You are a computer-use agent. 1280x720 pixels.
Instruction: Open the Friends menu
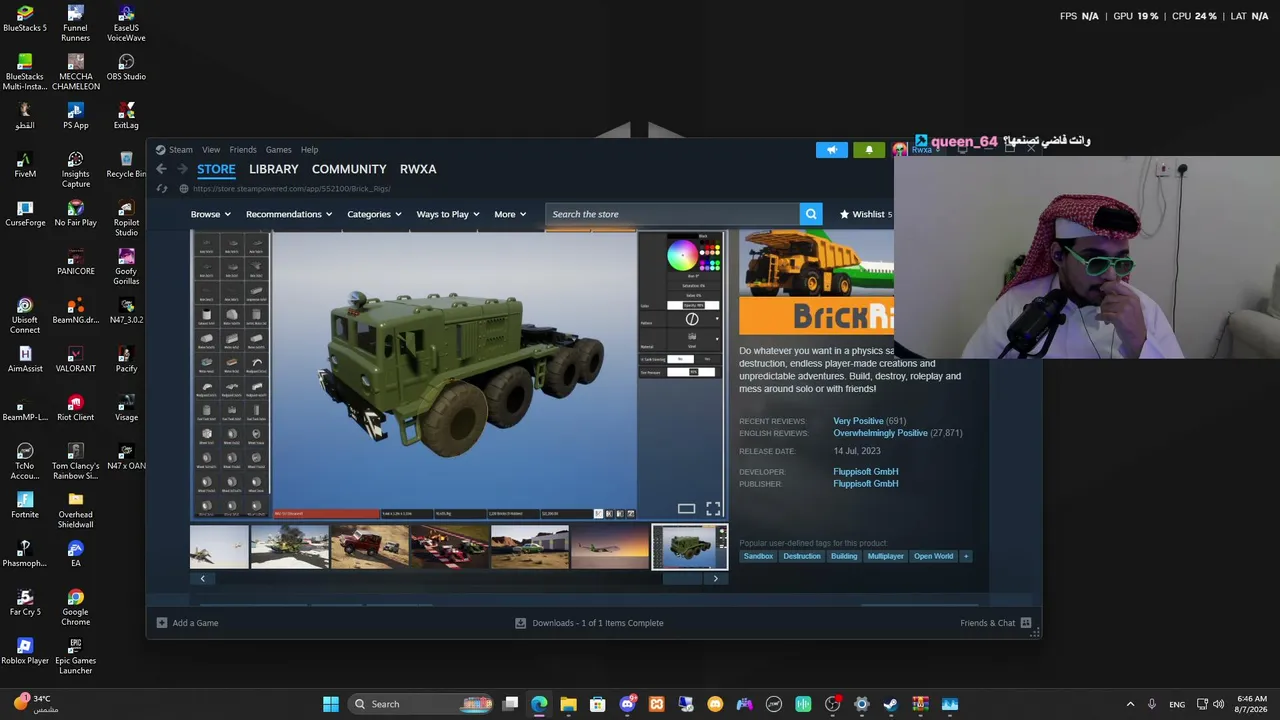point(243,150)
